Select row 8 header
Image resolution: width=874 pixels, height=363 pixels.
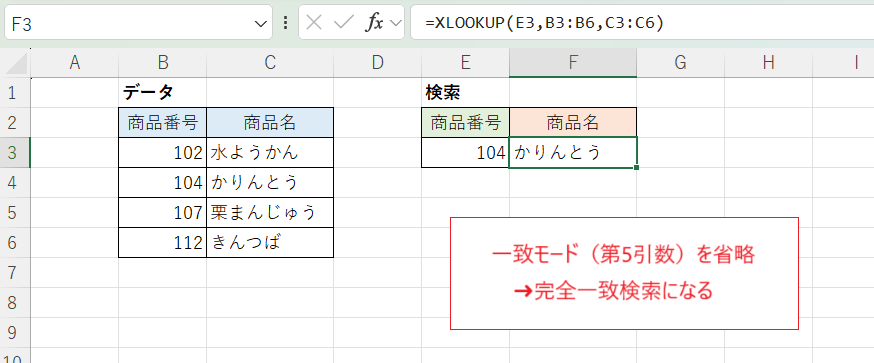(x=15, y=303)
